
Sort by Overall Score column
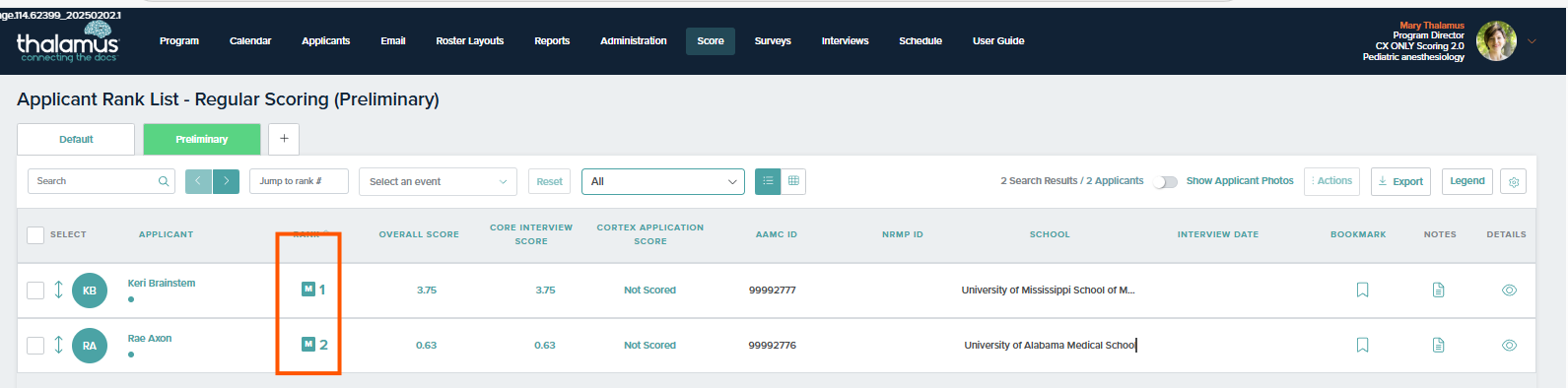[x=419, y=234]
